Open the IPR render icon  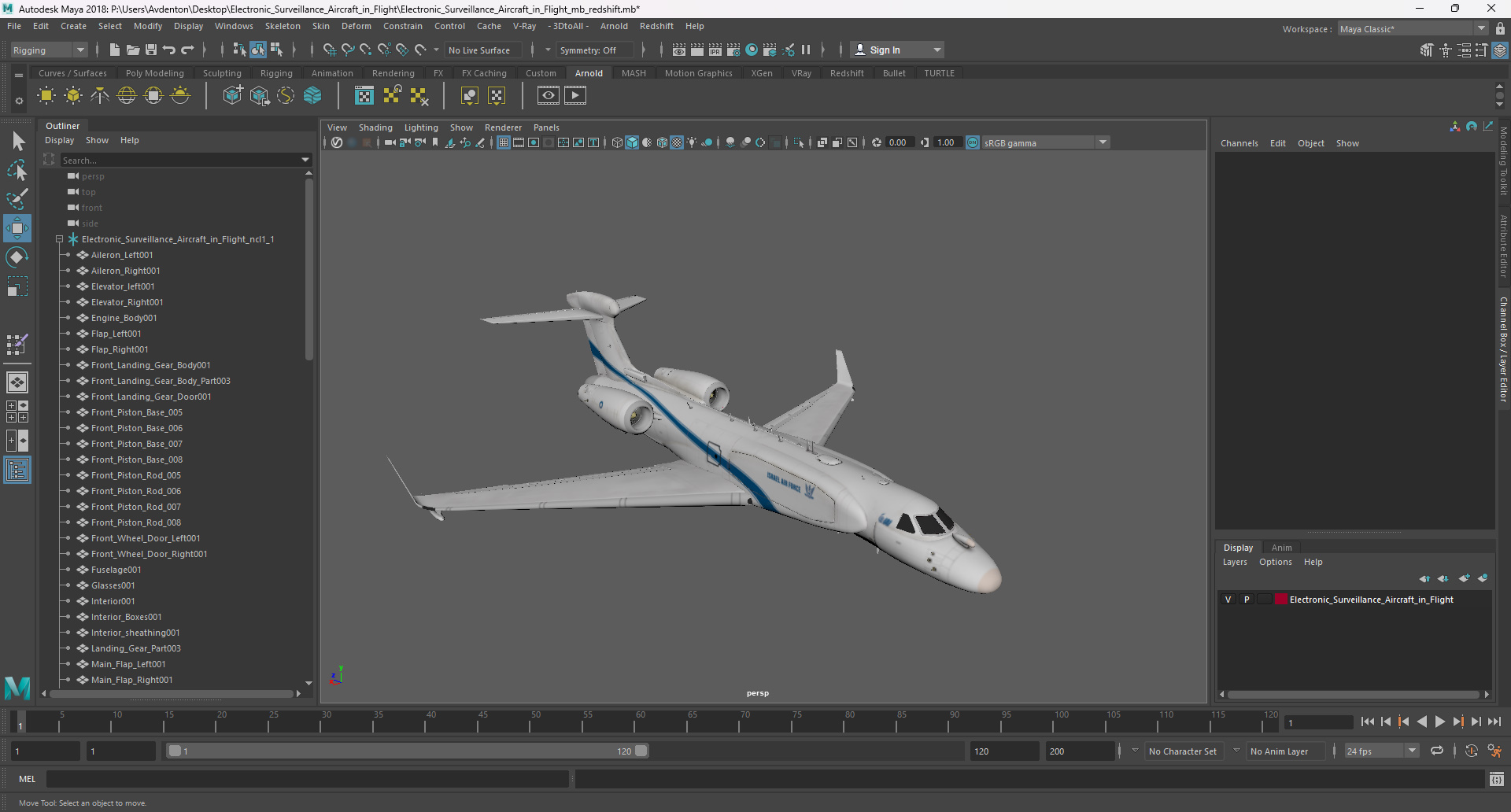pos(715,50)
